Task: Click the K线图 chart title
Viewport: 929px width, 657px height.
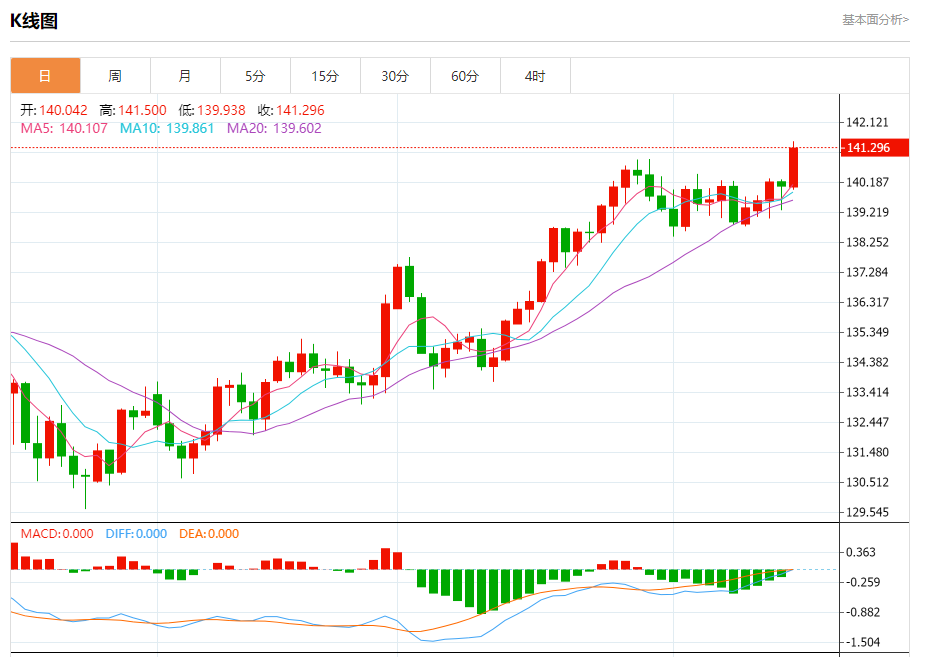Action: (x=34, y=21)
